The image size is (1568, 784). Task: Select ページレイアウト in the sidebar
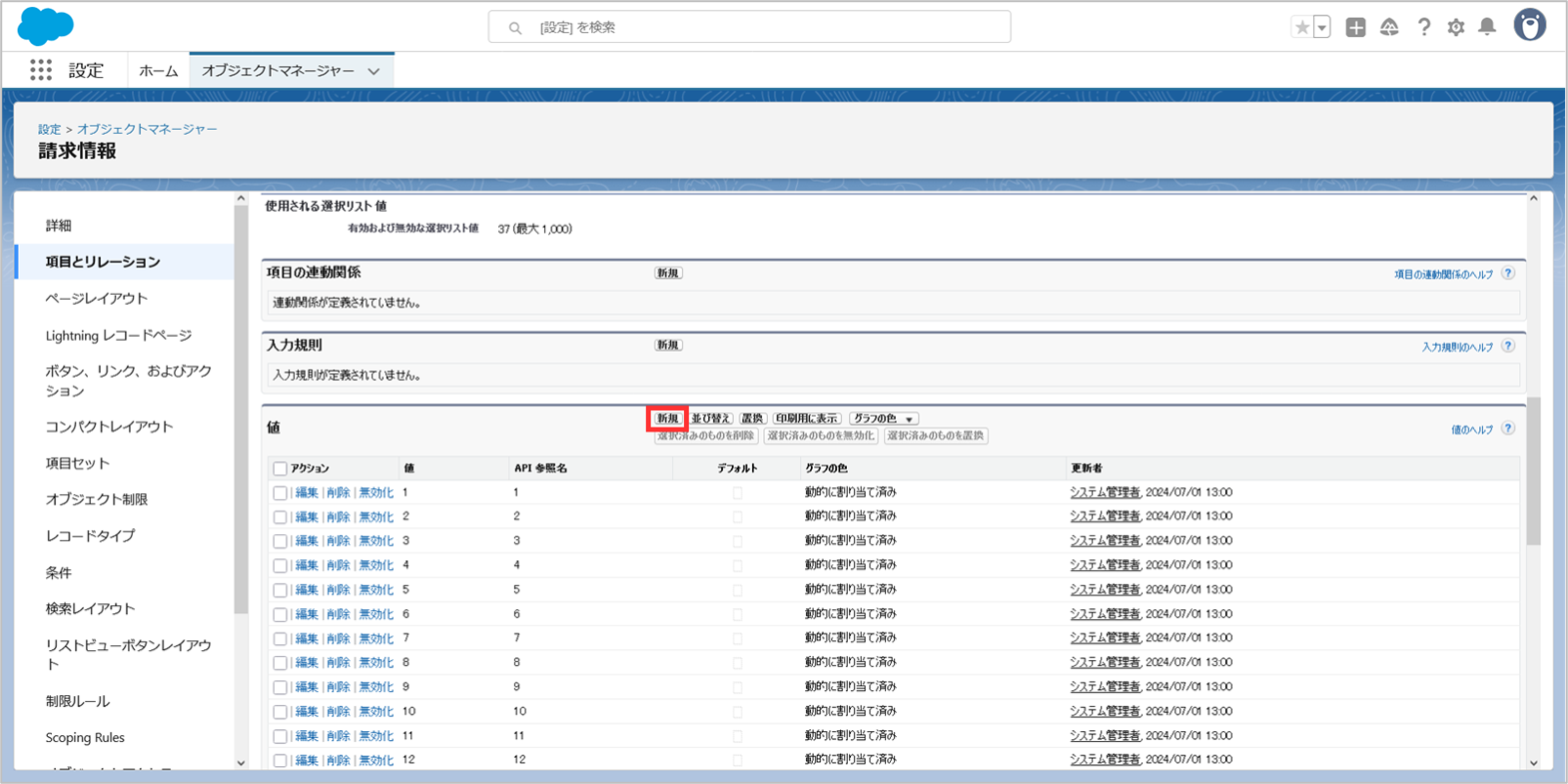click(96, 299)
